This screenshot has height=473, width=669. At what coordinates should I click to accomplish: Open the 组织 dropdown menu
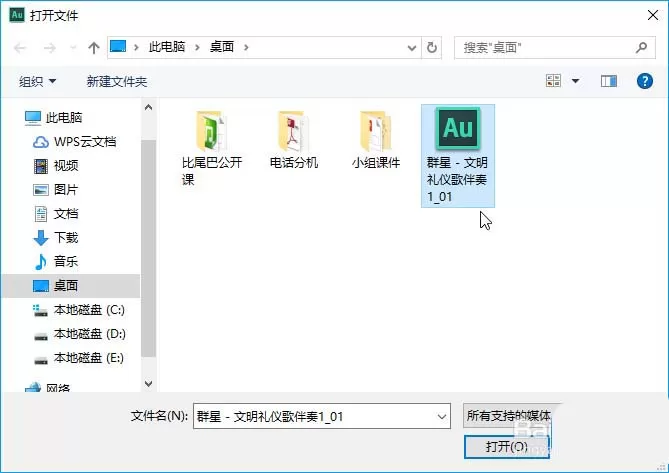coord(38,81)
